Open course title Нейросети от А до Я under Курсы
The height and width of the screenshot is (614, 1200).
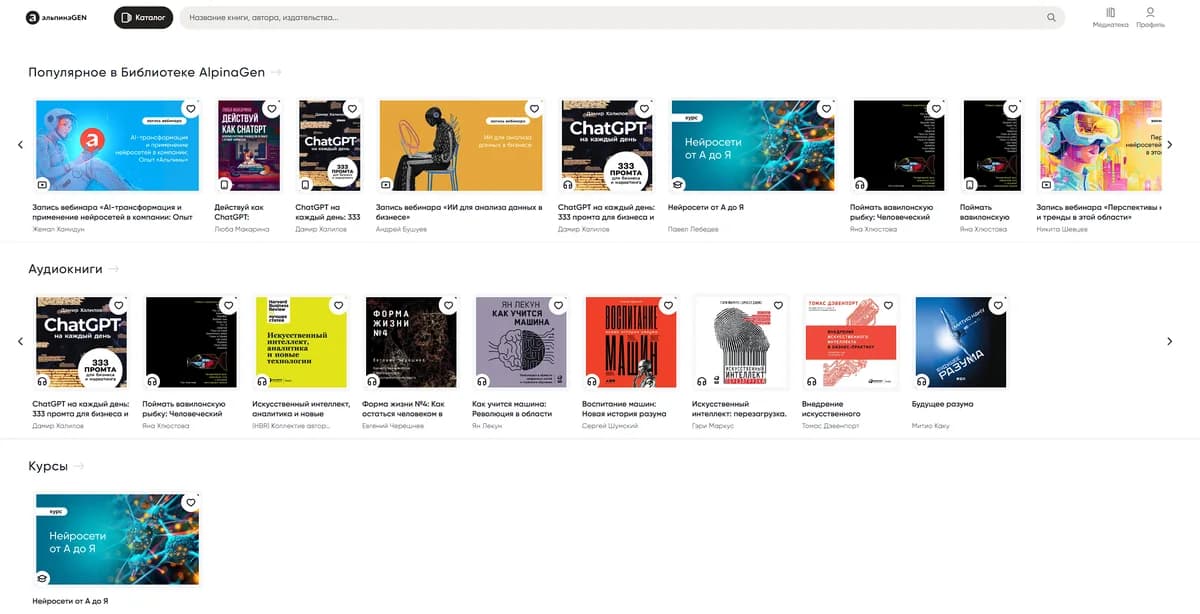pyautogui.click(x=70, y=601)
